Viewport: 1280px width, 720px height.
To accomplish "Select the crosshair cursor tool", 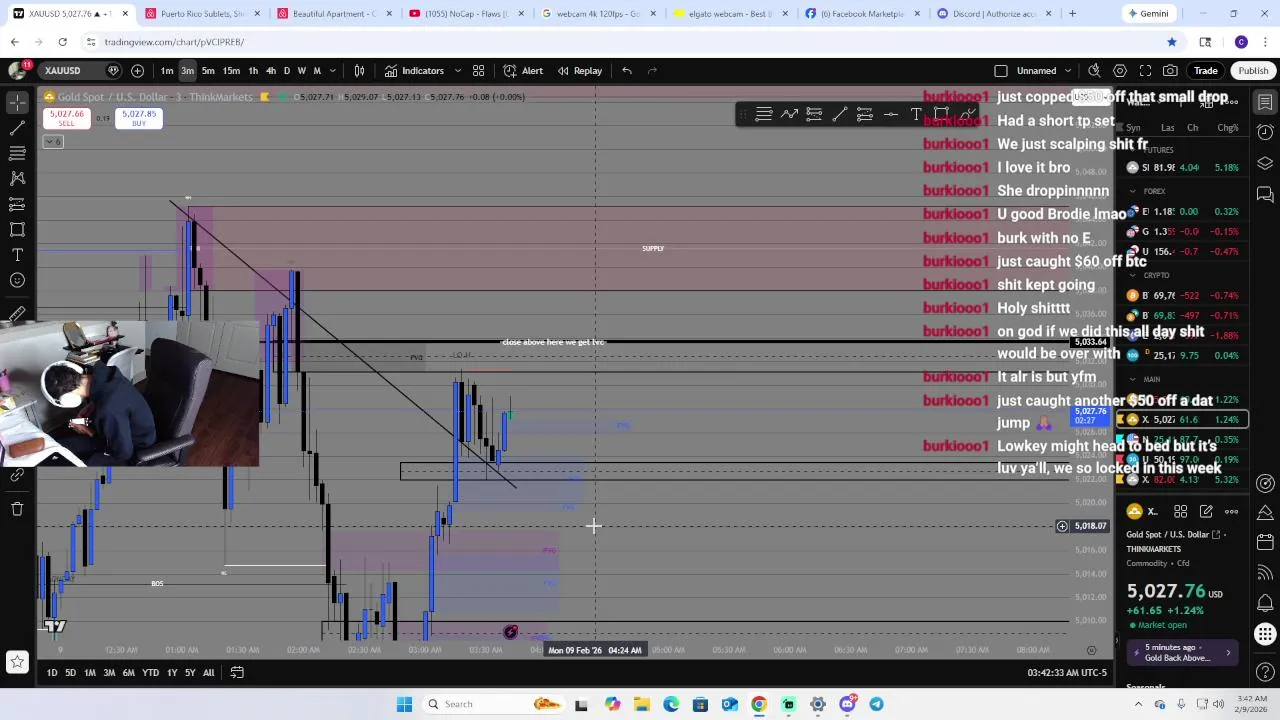I will click(x=17, y=103).
